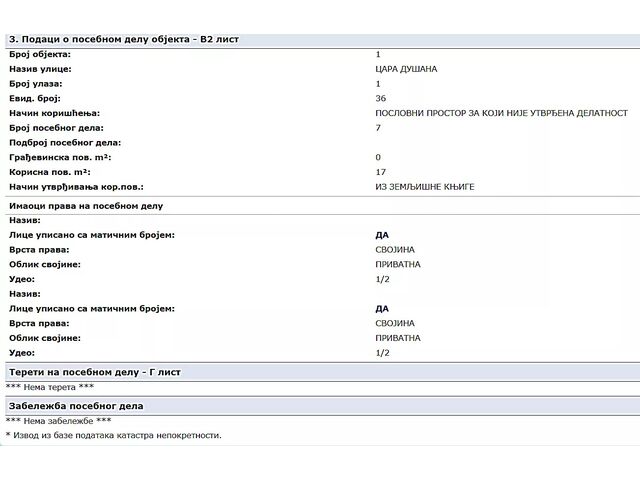
Task: Click the 'Имаоци права на посебном делу' header
Action: (x=85, y=205)
